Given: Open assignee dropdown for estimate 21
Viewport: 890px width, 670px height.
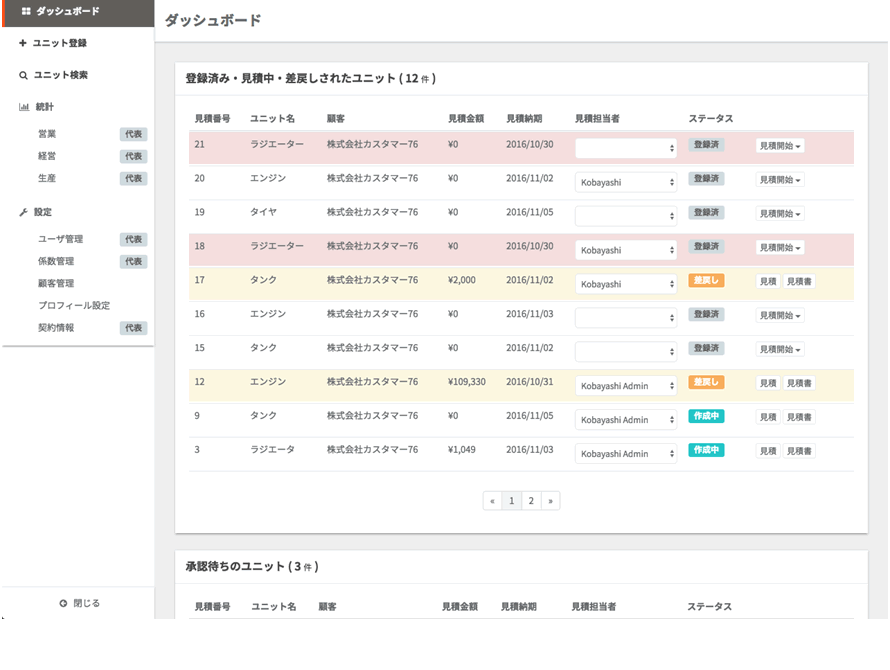Looking at the screenshot, I should [625, 148].
